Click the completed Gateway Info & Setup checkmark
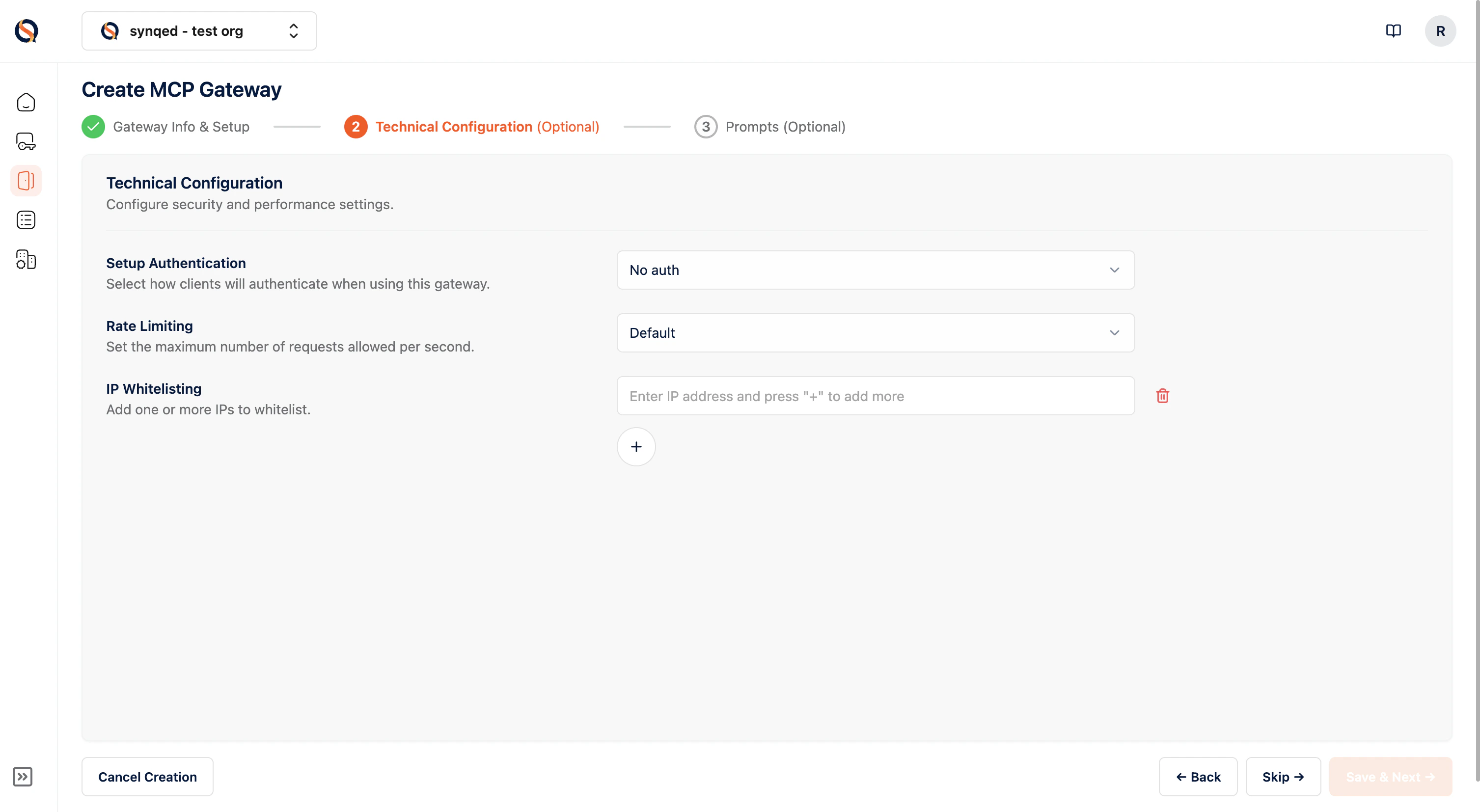This screenshot has height=812, width=1480. (x=93, y=126)
